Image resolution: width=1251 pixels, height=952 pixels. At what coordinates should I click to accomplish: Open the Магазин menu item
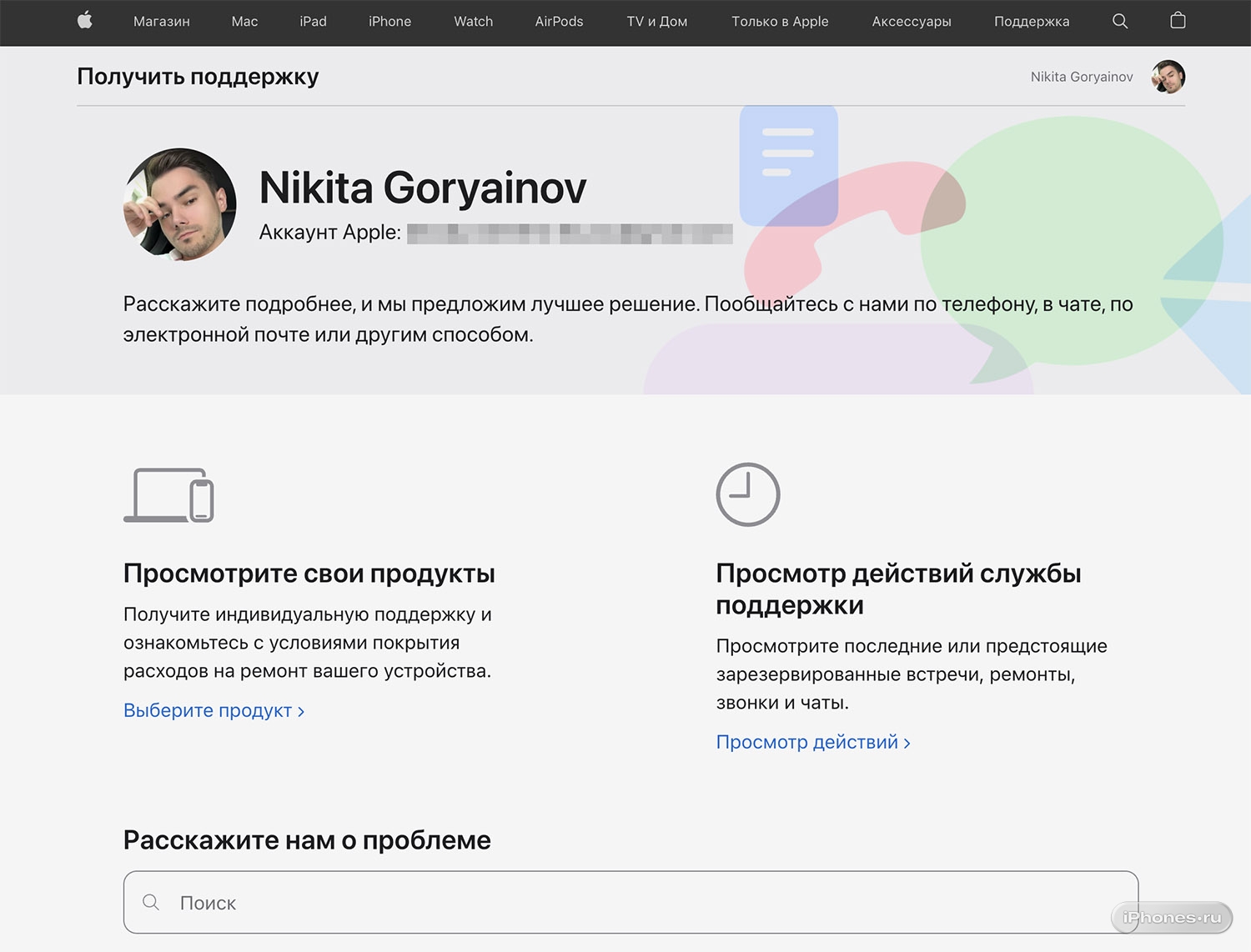[162, 22]
